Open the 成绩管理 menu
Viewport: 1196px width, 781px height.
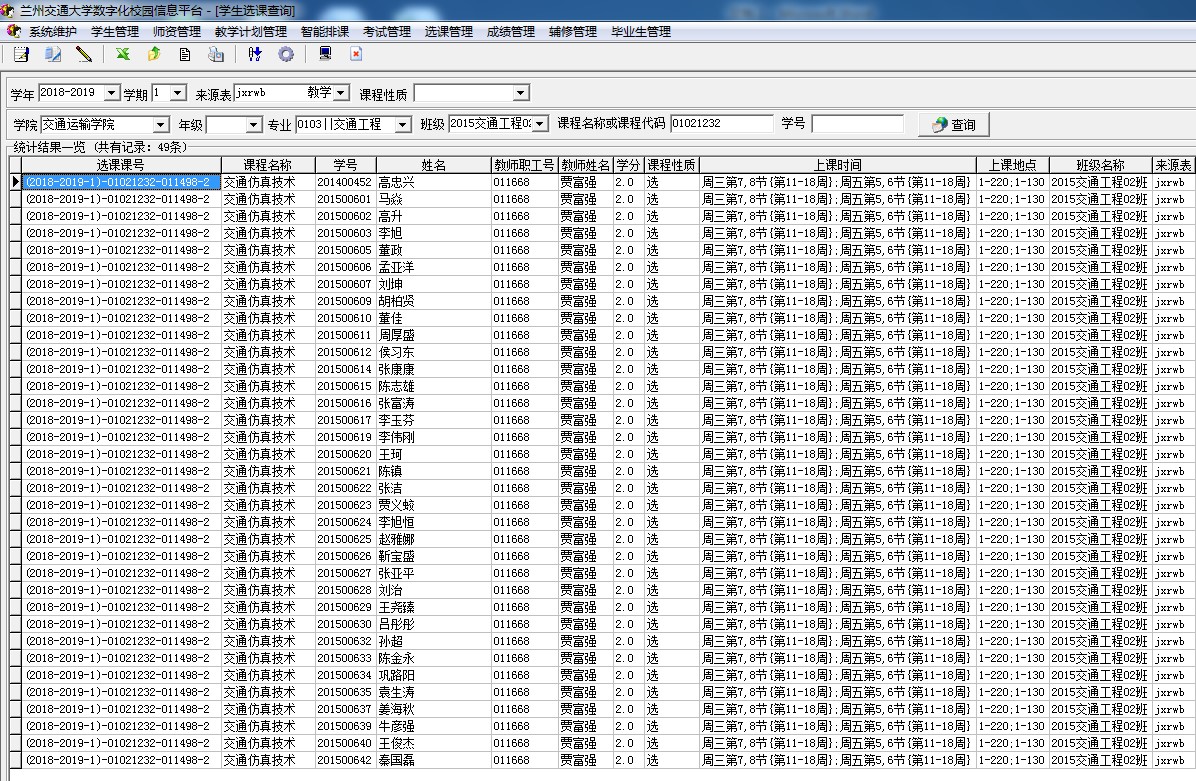510,32
